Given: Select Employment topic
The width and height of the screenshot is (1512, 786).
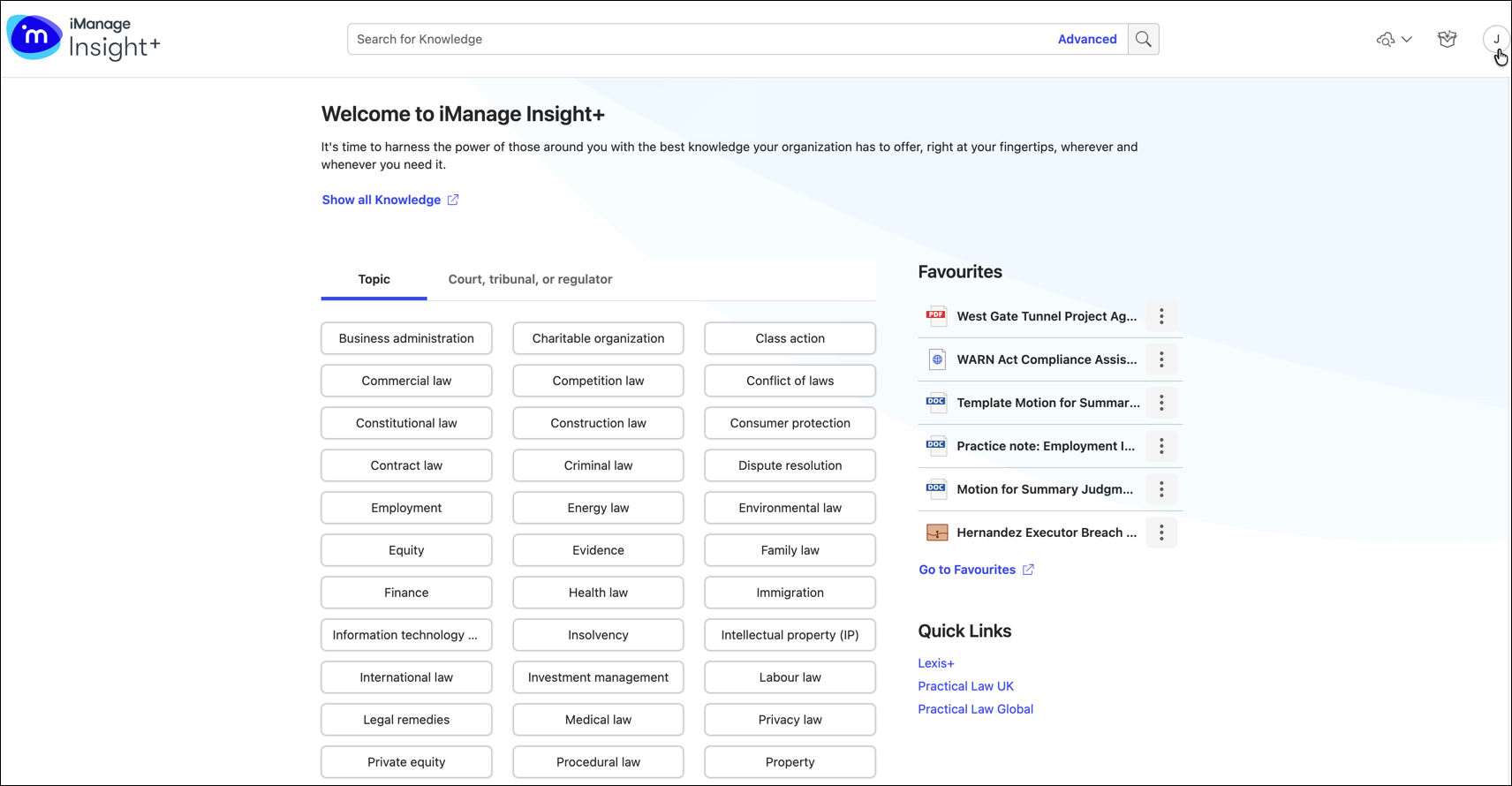Looking at the screenshot, I should tap(406, 508).
